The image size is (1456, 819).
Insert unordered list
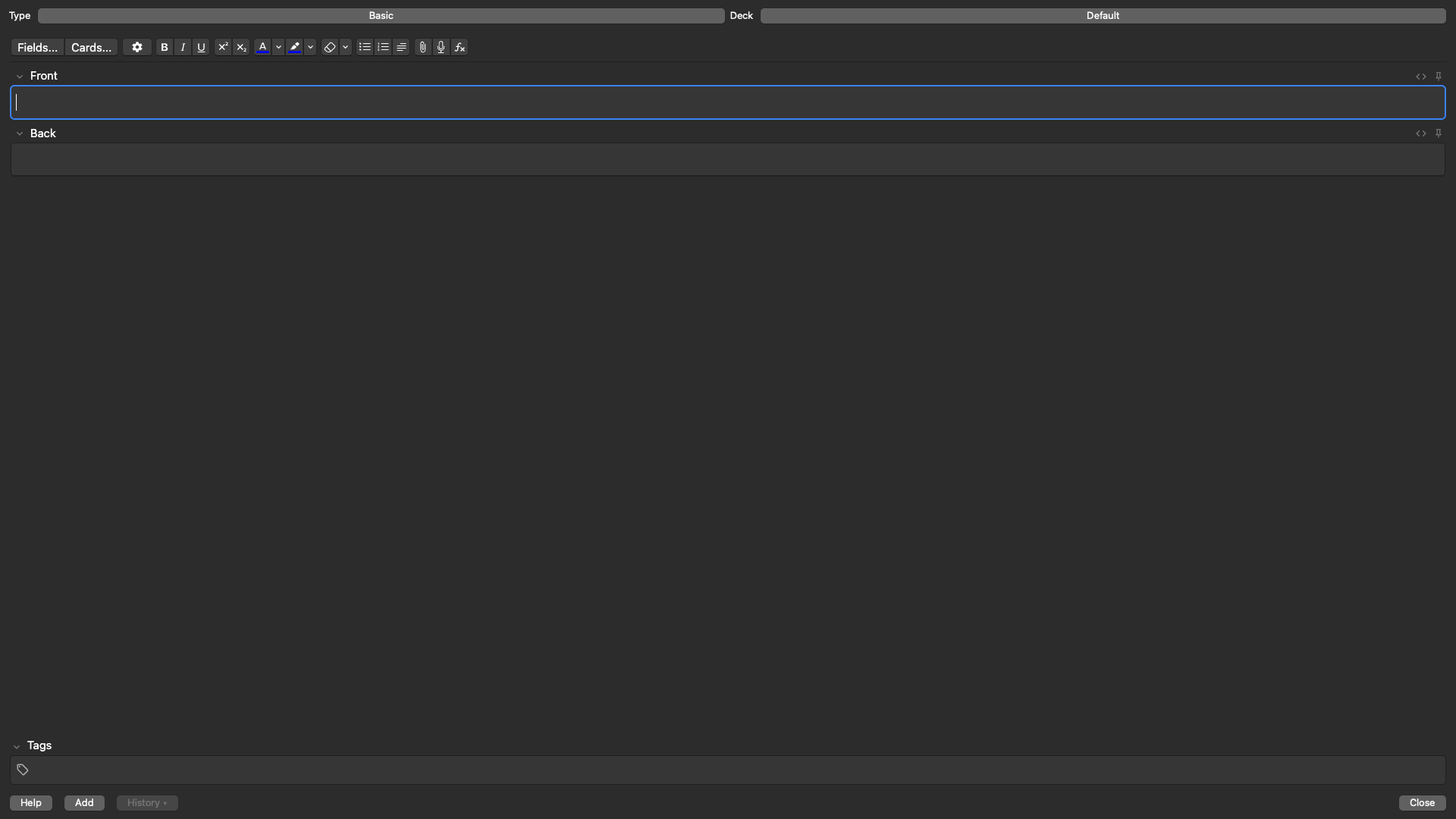pyautogui.click(x=364, y=47)
